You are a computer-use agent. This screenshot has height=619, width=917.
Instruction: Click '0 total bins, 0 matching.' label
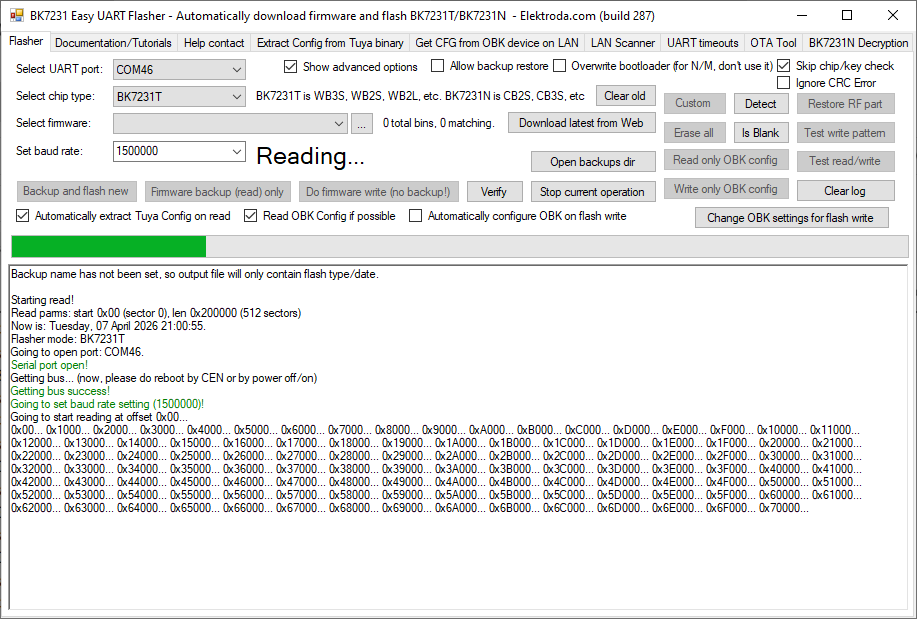[x=439, y=123]
